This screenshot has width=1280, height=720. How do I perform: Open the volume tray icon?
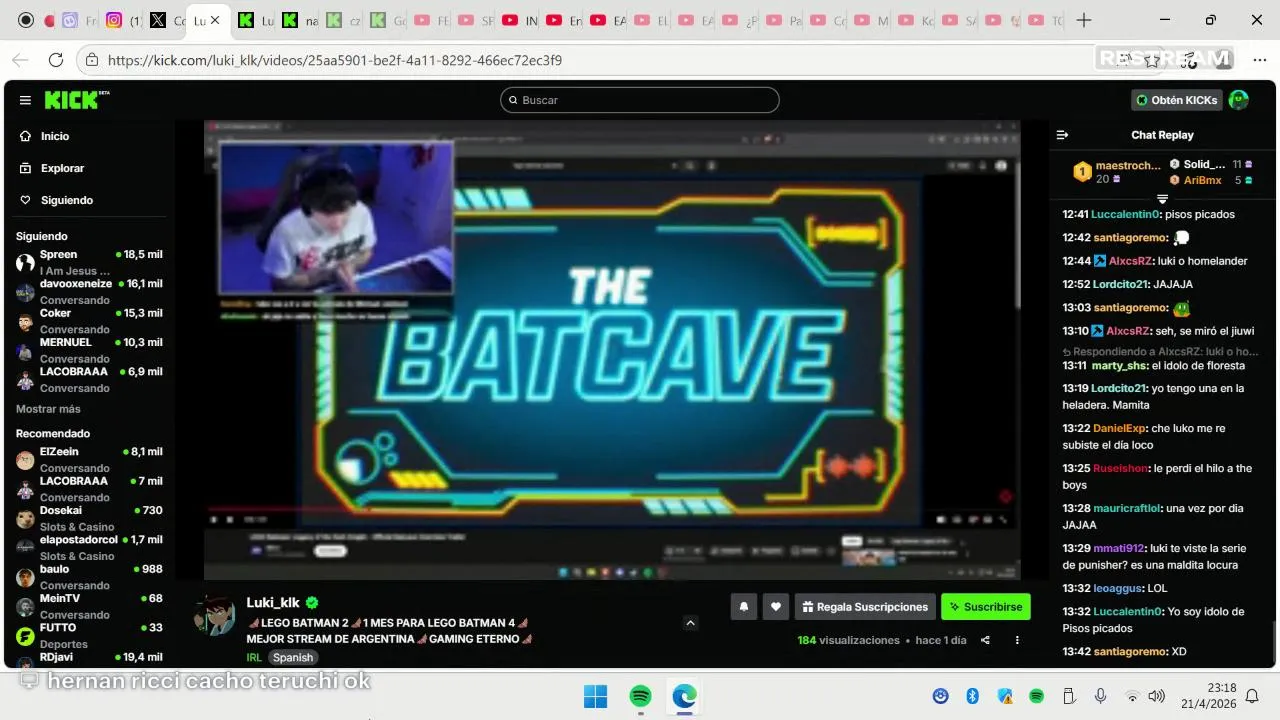[x=1157, y=696]
